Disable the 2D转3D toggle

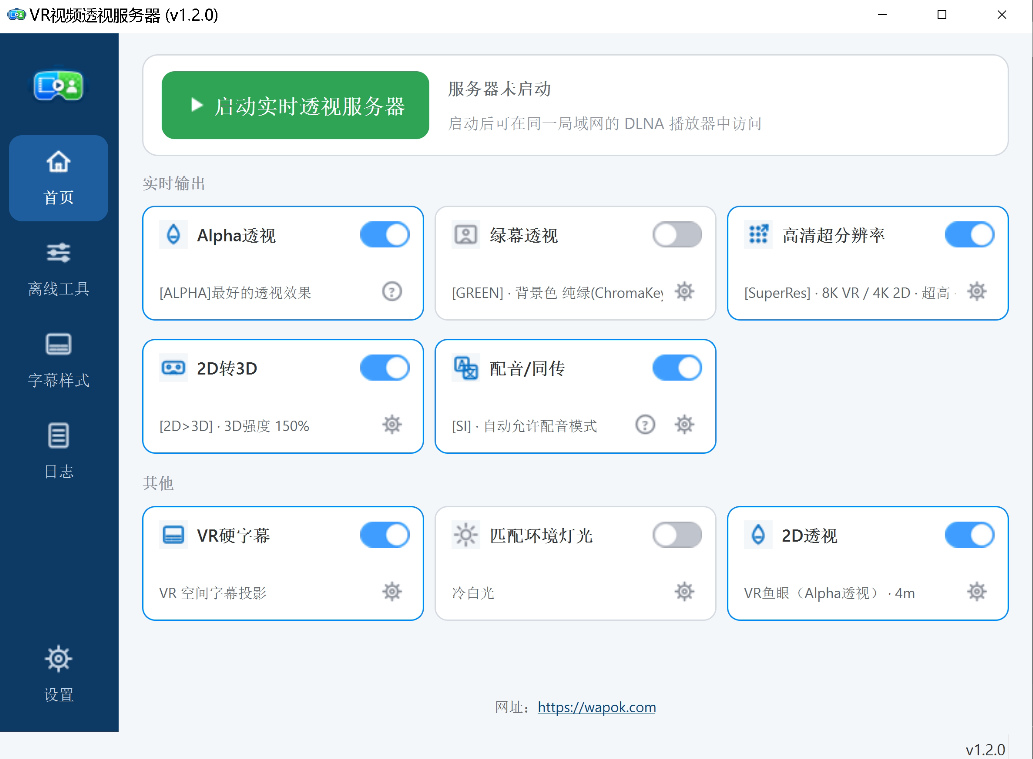385,368
